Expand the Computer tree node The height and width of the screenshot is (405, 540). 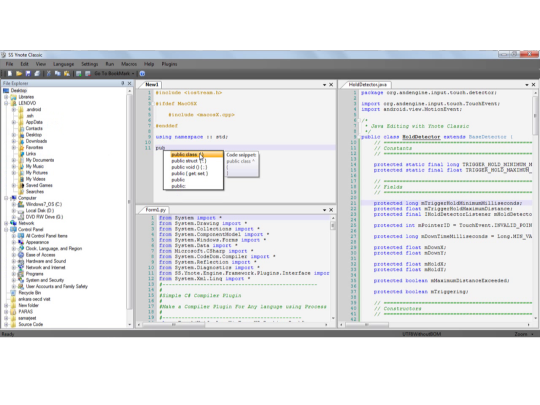point(6,198)
